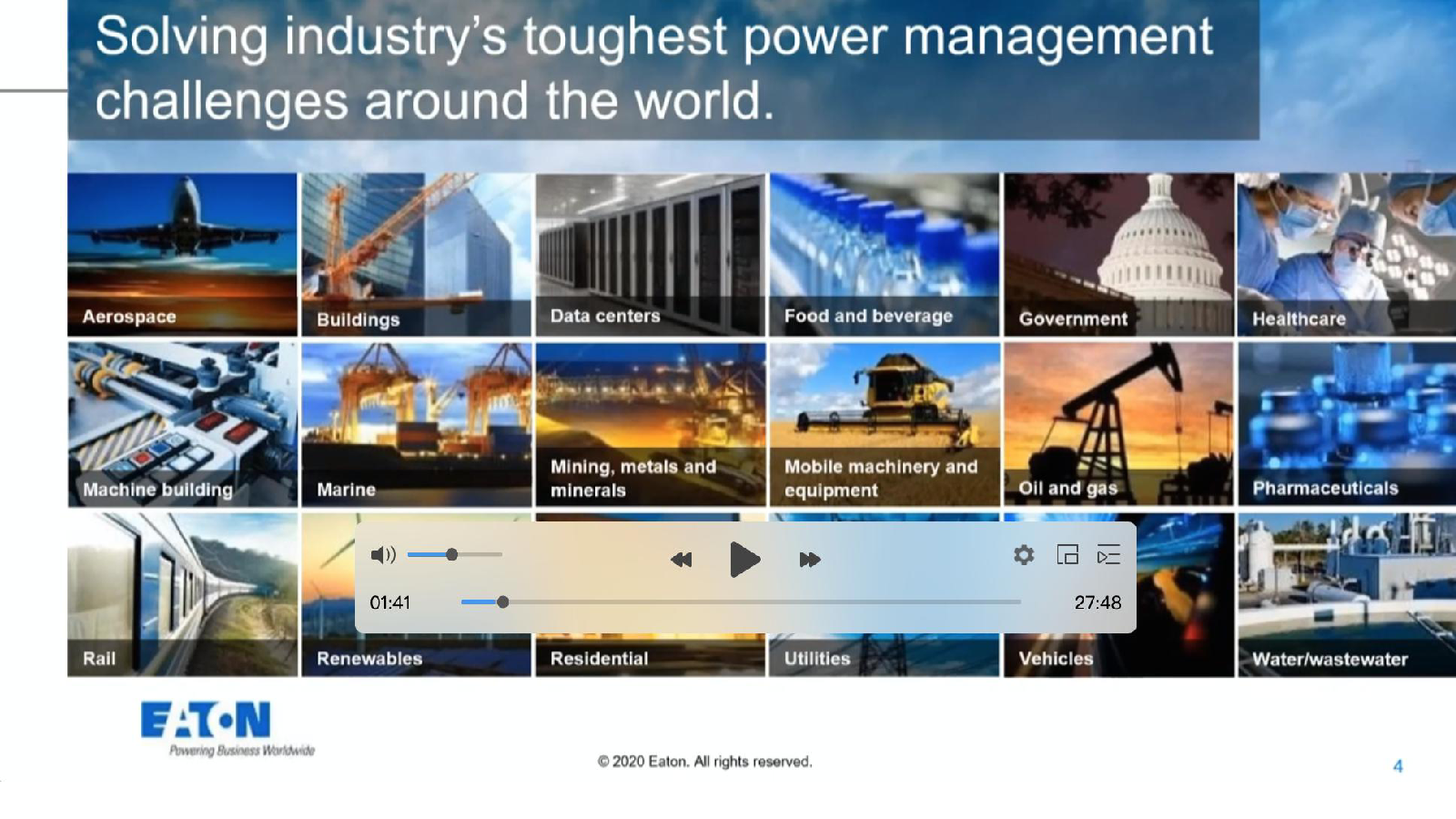Select the Rail tile
The height and width of the screenshot is (819, 1456).
182,594
